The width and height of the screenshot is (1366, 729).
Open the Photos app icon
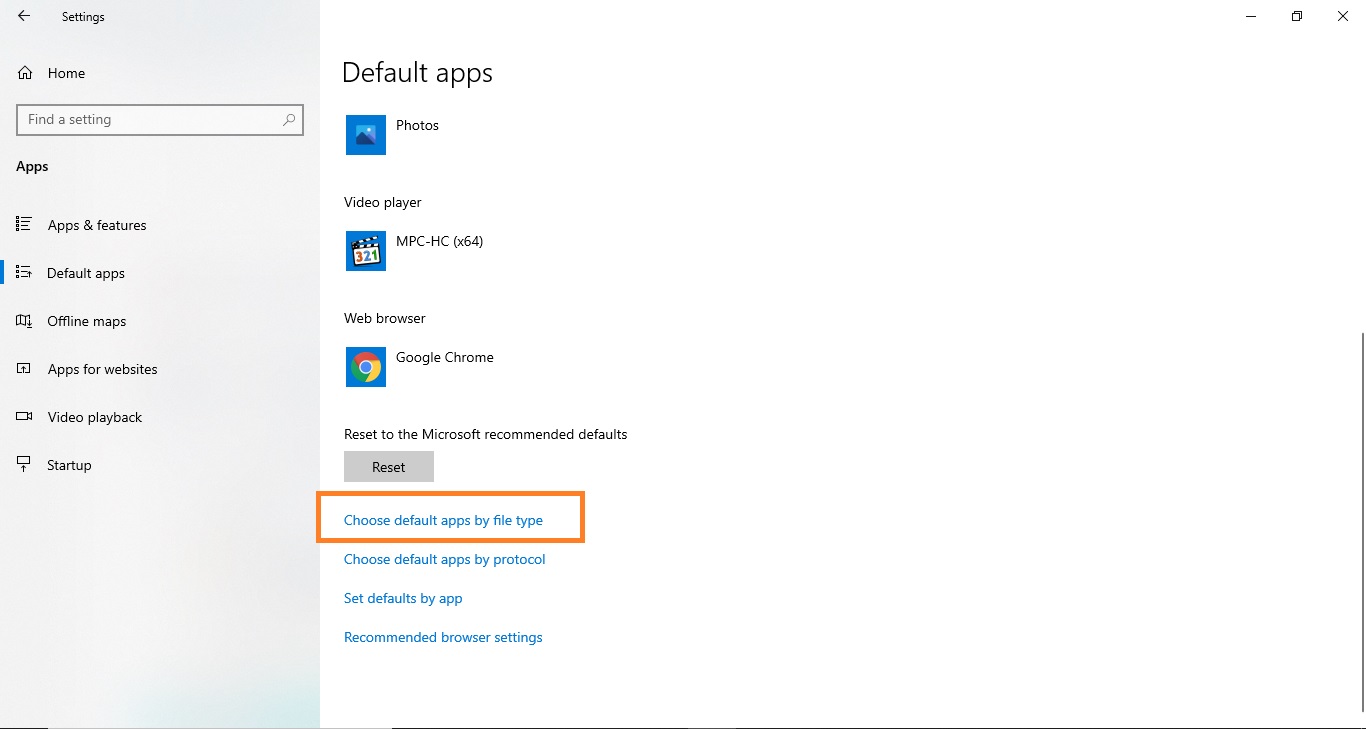tap(365, 135)
